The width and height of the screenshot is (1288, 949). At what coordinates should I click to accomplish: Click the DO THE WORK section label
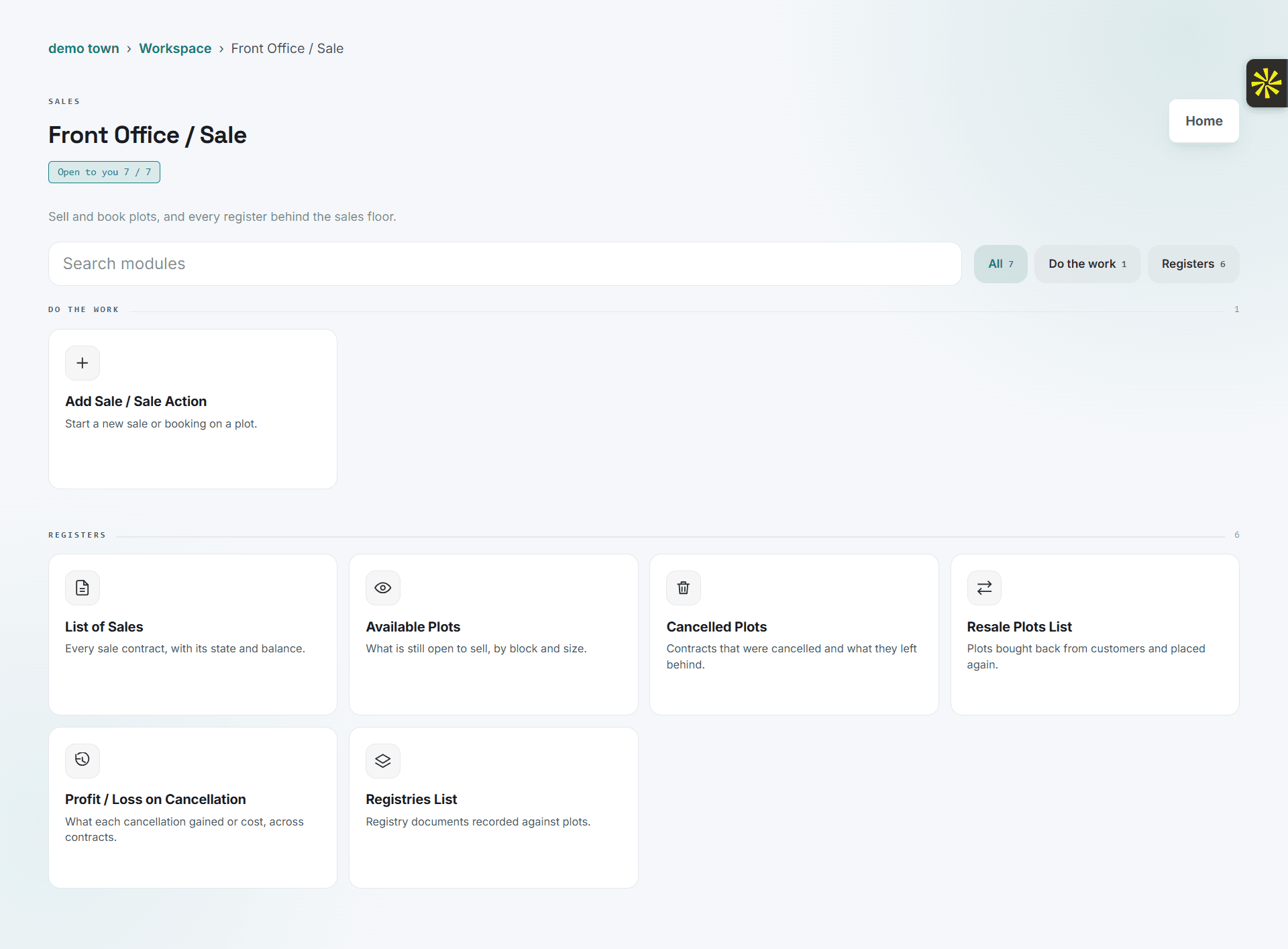(x=83, y=309)
